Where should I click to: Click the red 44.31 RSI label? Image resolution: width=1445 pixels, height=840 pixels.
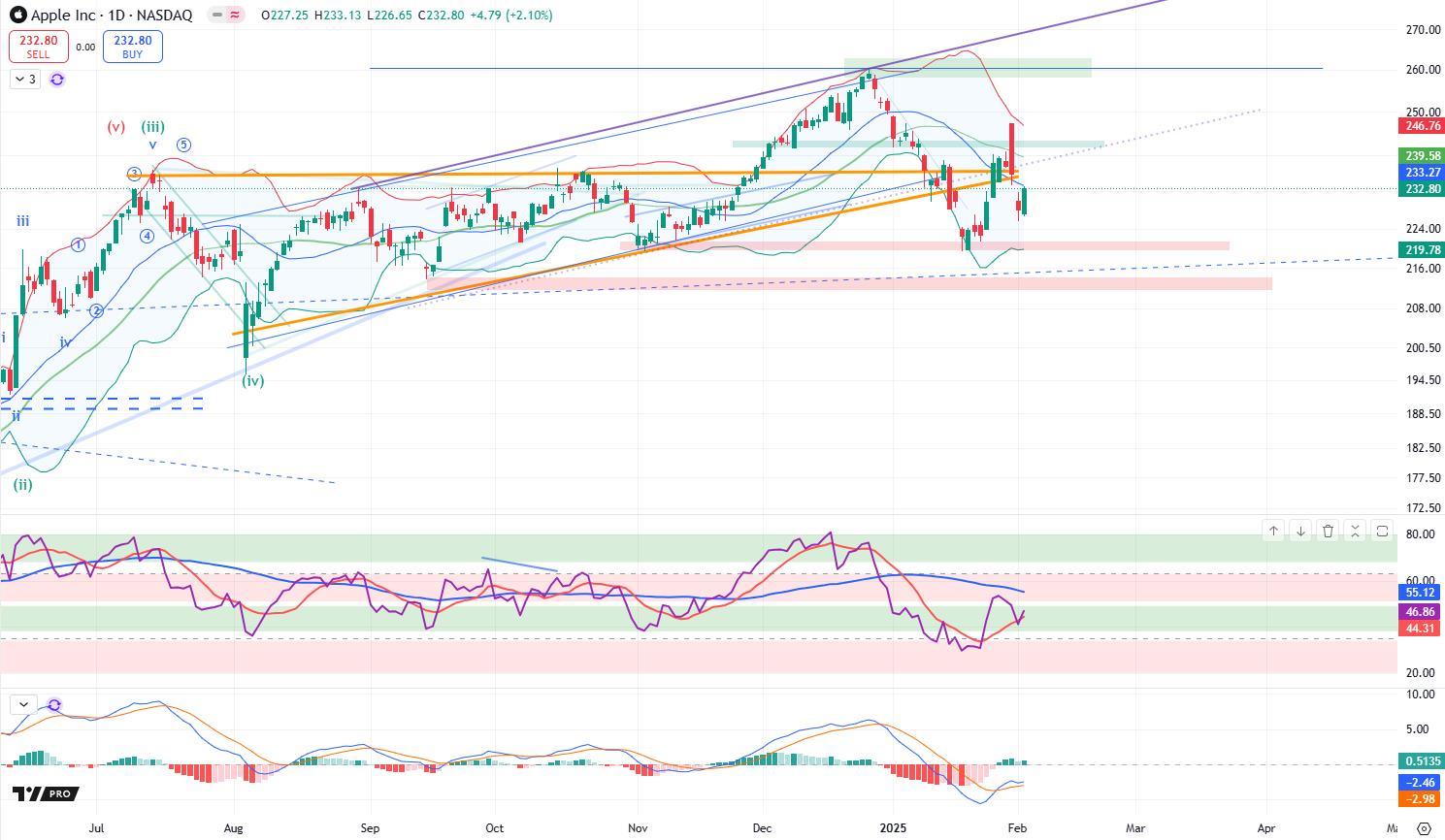click(1420, 629)
